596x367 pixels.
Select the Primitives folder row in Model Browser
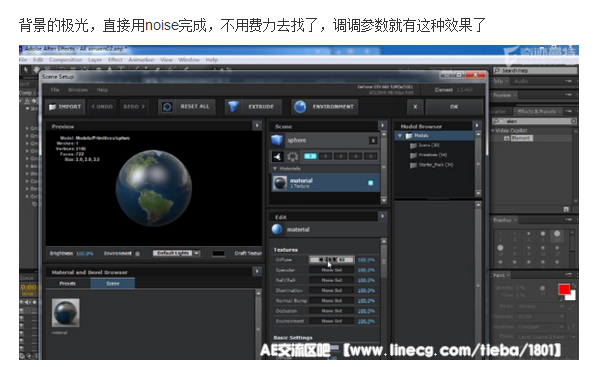coord(436,155)
